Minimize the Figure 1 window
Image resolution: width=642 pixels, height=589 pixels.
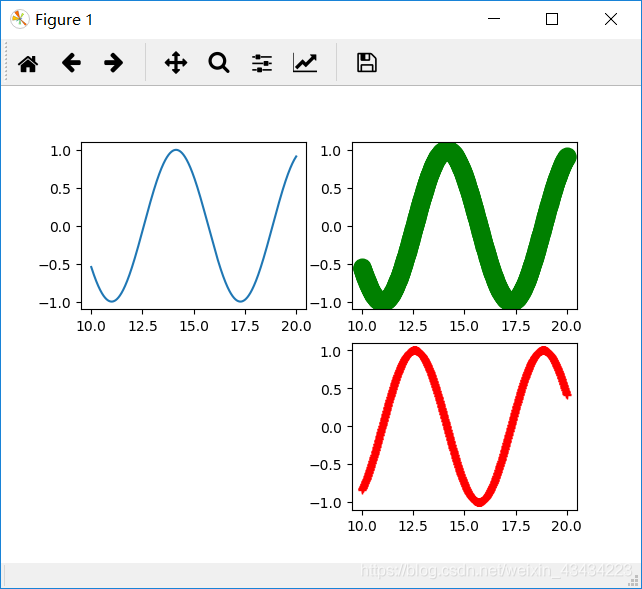[x=494, y=19]
